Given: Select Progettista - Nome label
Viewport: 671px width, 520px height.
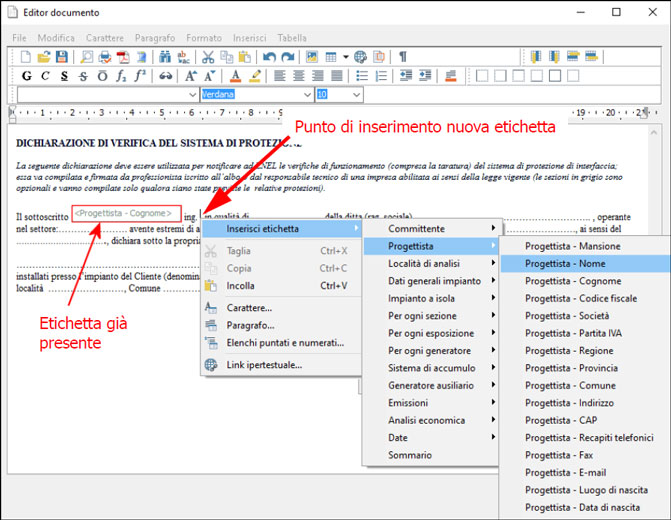Looking at the screenshot, I should point(585,264).
